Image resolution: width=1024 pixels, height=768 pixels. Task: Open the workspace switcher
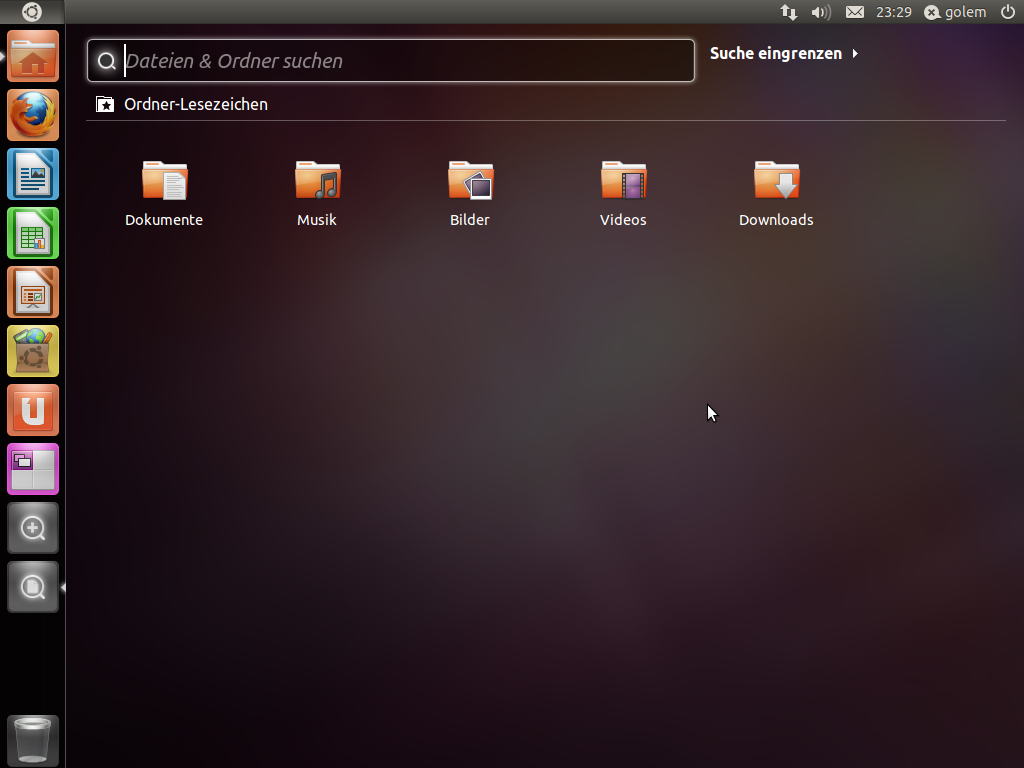[x=33, y=469]
